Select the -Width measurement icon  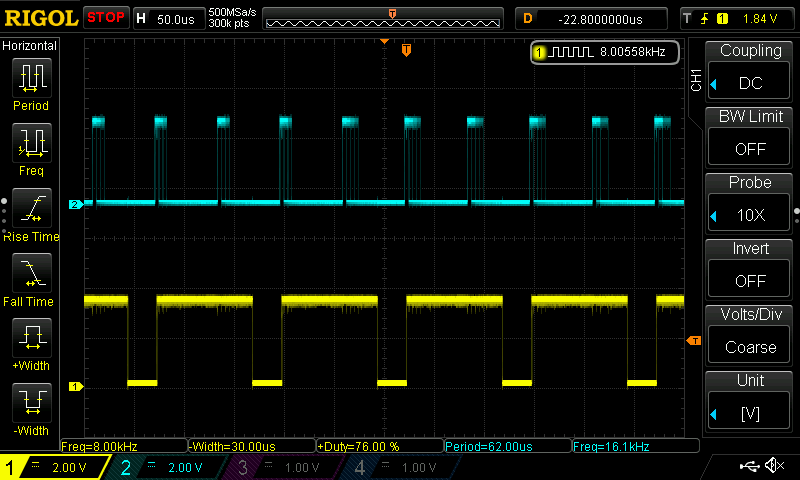[31, 404]
